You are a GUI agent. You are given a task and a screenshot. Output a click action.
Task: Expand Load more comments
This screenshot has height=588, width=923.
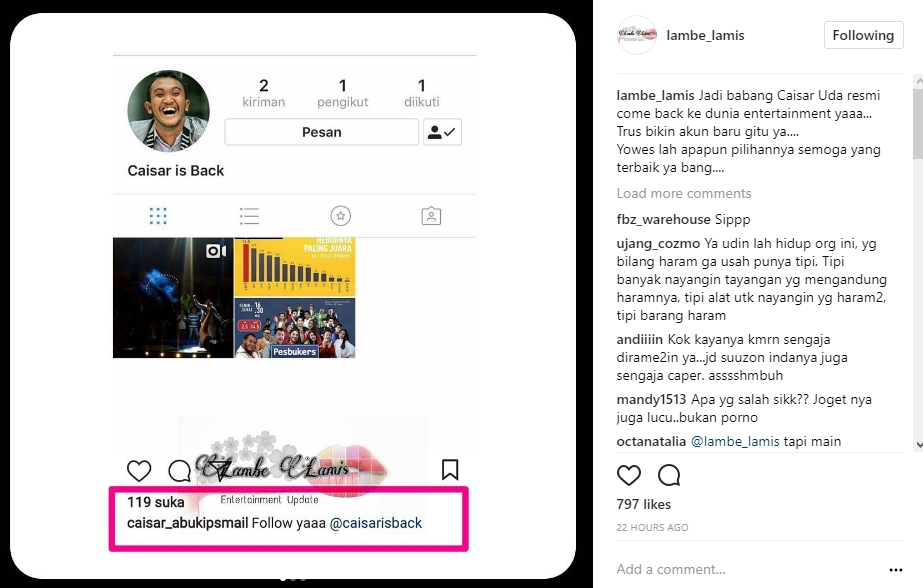[683, 194]
